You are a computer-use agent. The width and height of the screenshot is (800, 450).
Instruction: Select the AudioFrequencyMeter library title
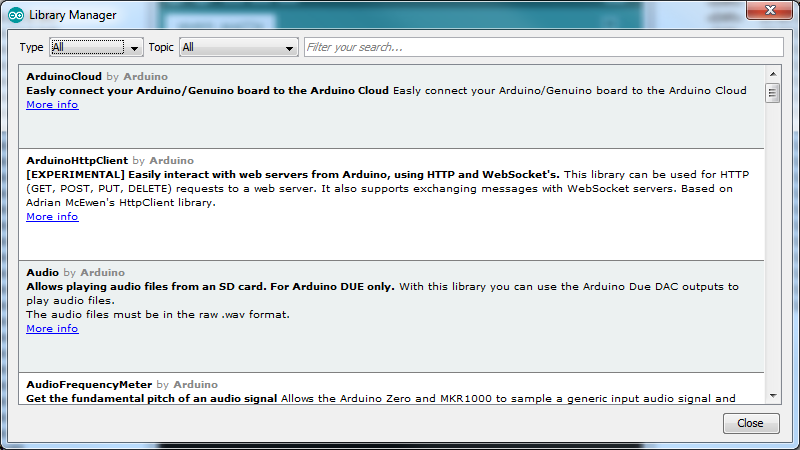[x=89, y=385]
